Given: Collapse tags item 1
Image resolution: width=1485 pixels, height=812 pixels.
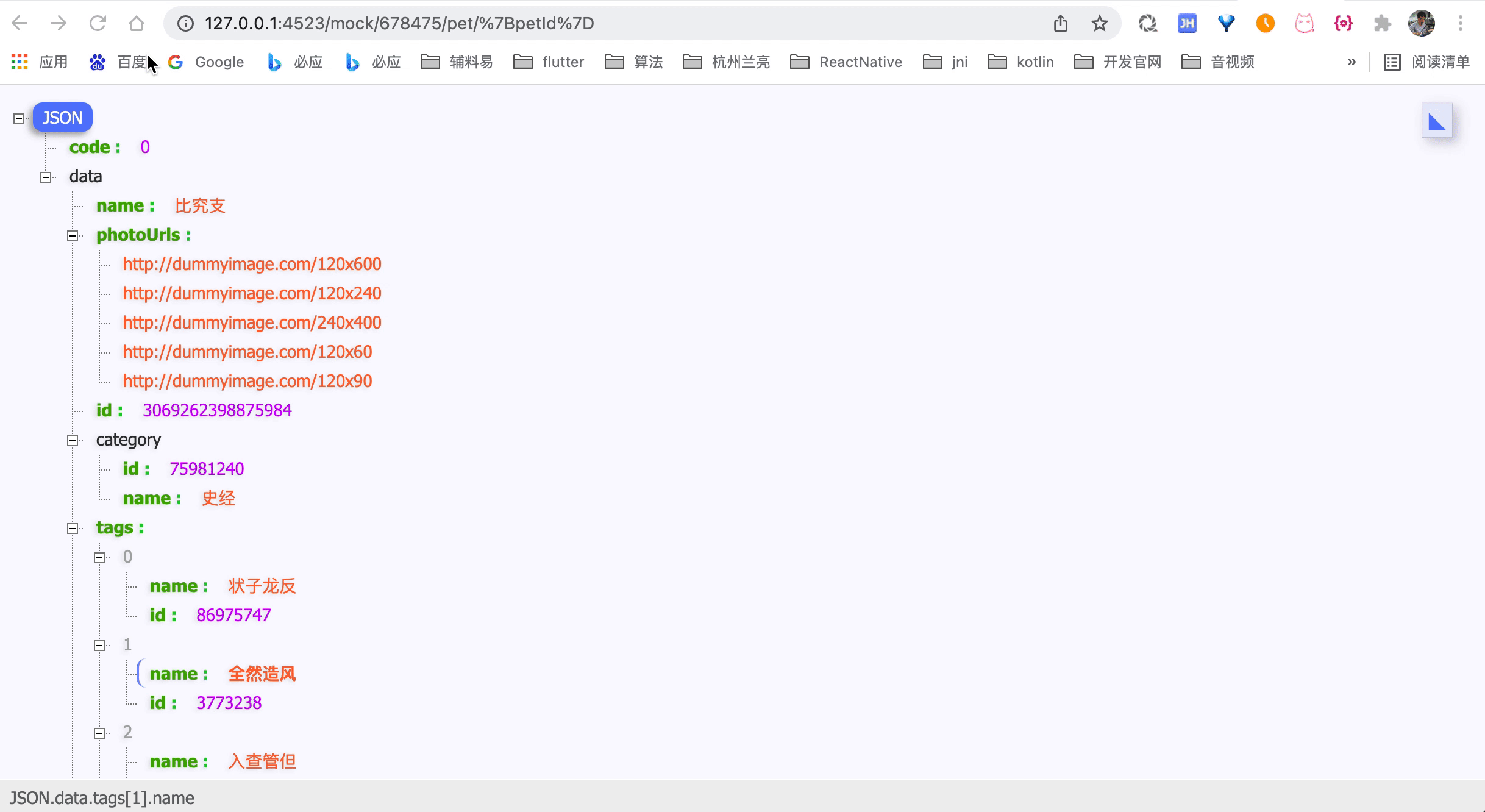Looking at the screenshot, I should pos(99,646).
